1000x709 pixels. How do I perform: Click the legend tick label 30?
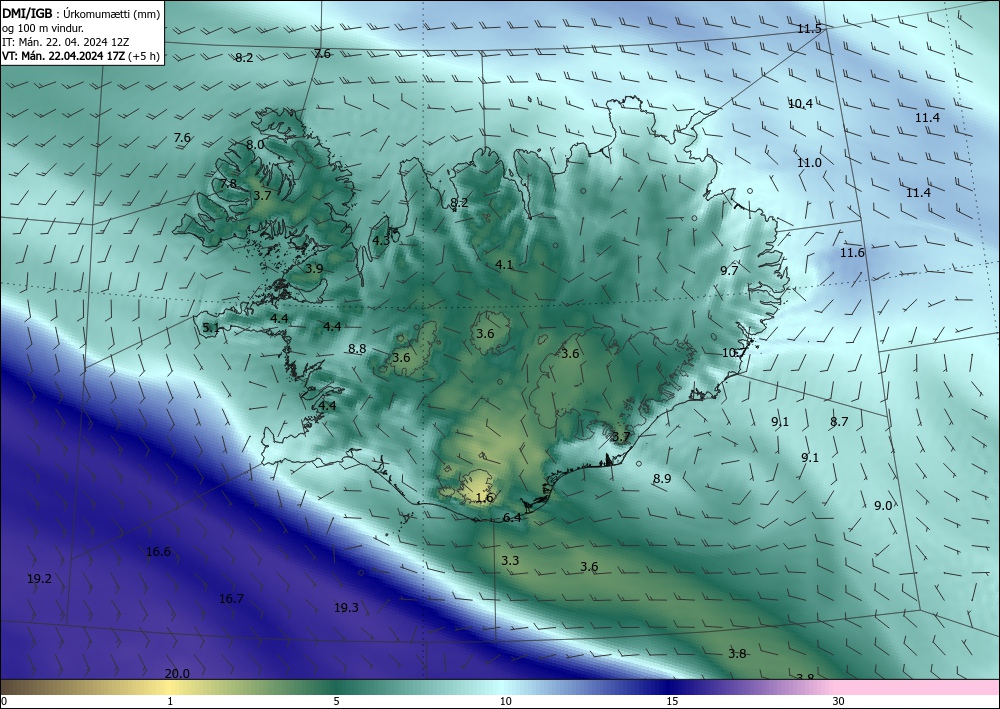(838, 702)
